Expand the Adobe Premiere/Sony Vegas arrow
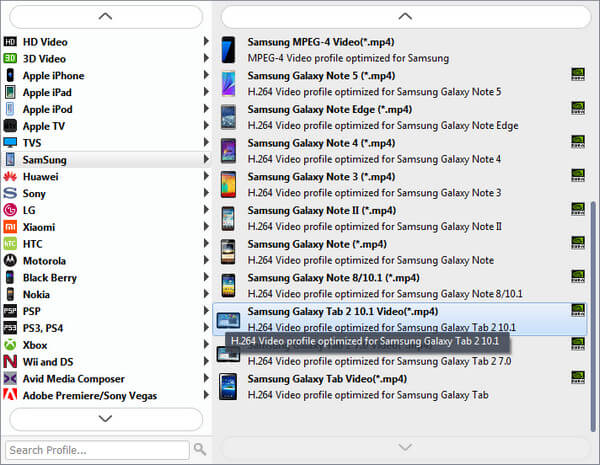 pos(206,394)
